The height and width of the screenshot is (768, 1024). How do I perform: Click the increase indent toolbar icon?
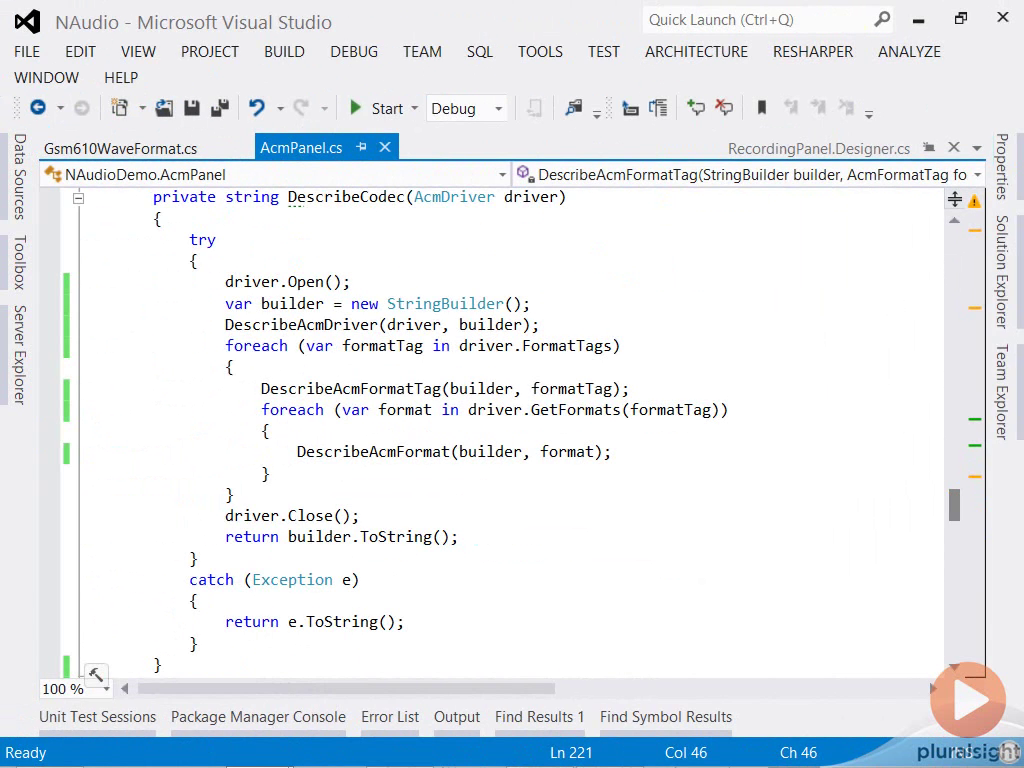click(658, 108)
